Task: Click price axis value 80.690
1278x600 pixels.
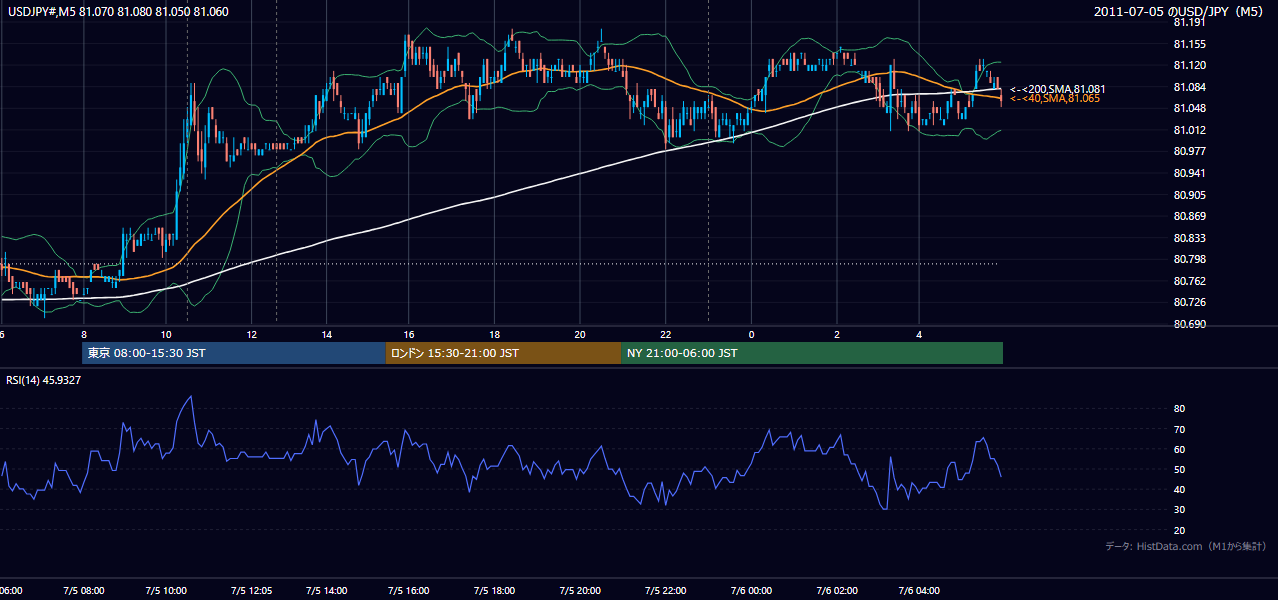Action: point(1189,324)
